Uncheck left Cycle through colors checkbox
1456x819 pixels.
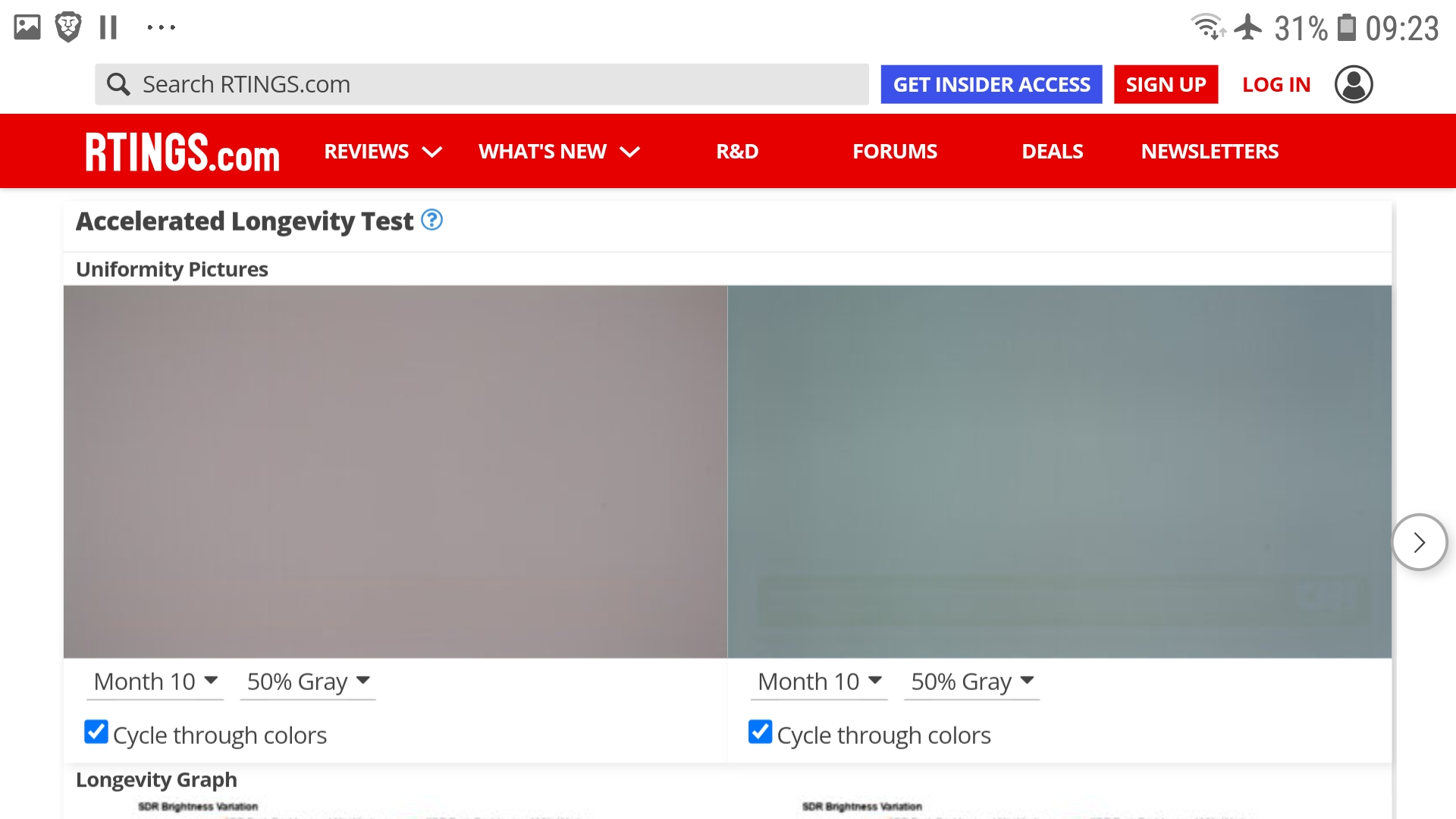(x=96, y=733)
